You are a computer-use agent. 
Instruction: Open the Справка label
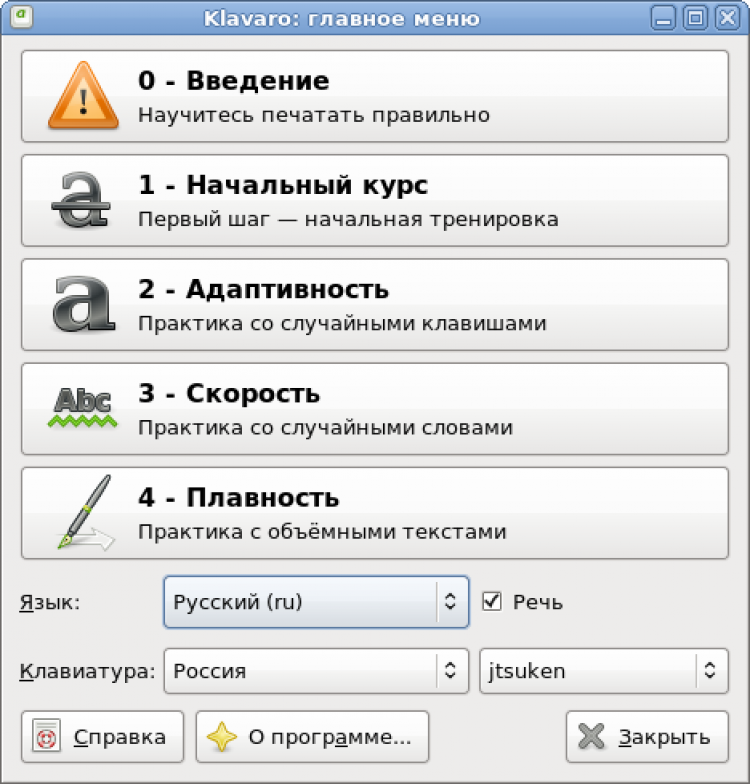120,737
